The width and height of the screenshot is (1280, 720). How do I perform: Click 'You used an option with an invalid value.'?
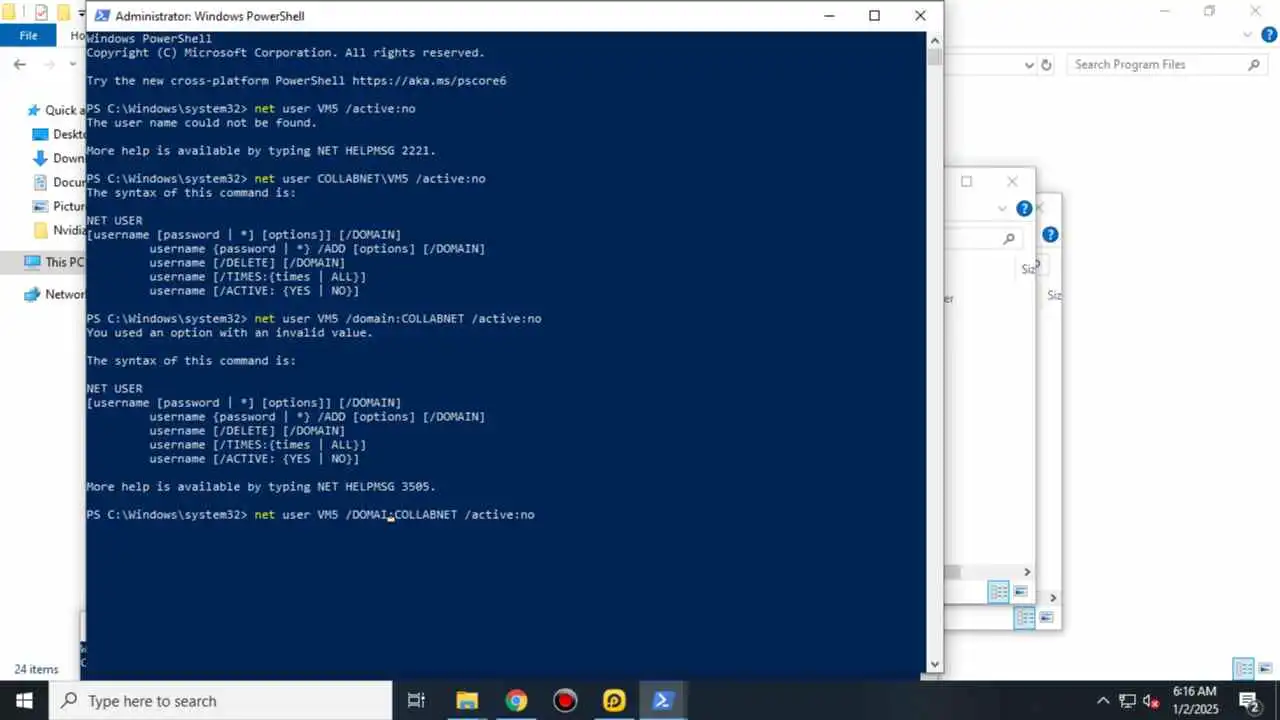229,333
